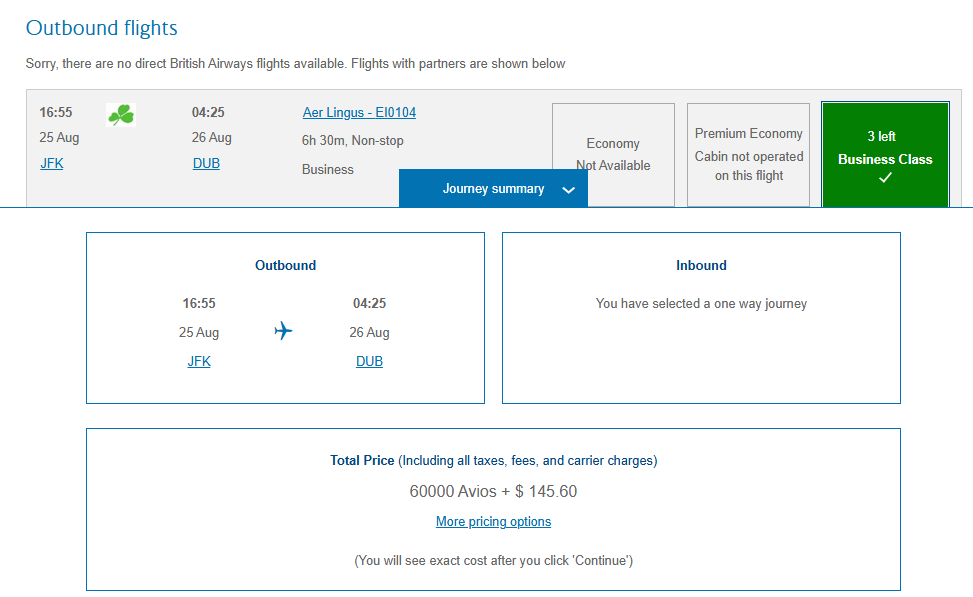Click the airplane icon in Outbound summary
973x597 pixels.
point(283,330)
